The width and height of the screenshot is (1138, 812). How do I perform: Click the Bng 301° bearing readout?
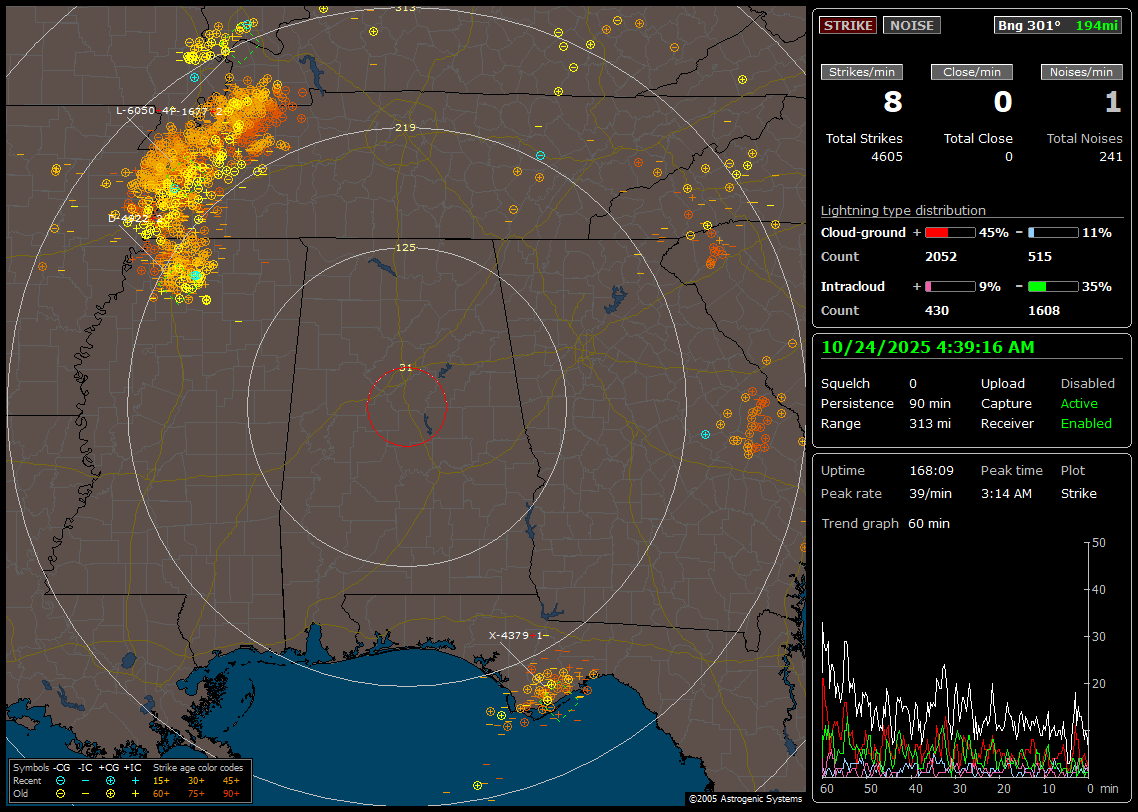1028,26
